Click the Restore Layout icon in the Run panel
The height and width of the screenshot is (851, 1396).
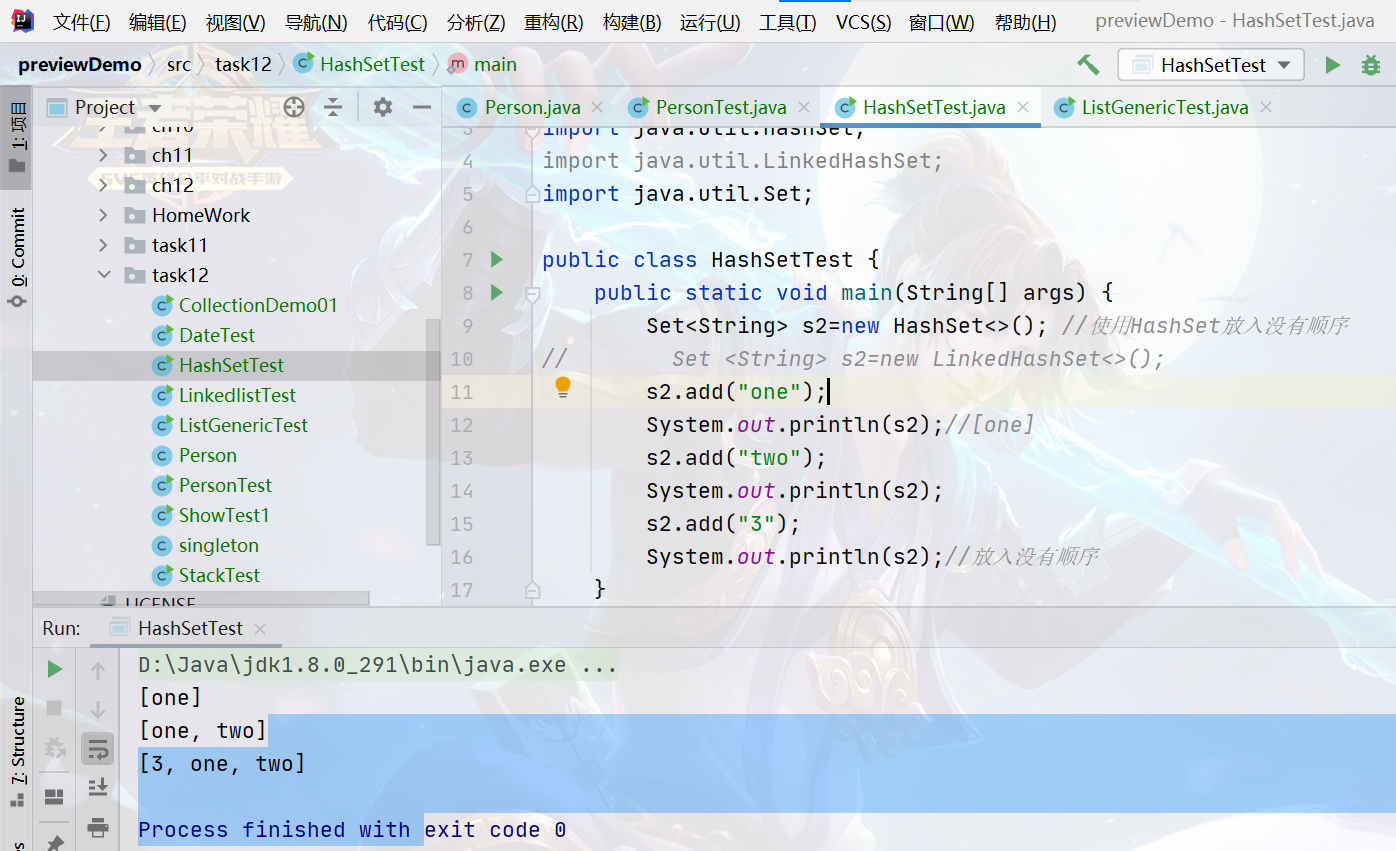55,797
